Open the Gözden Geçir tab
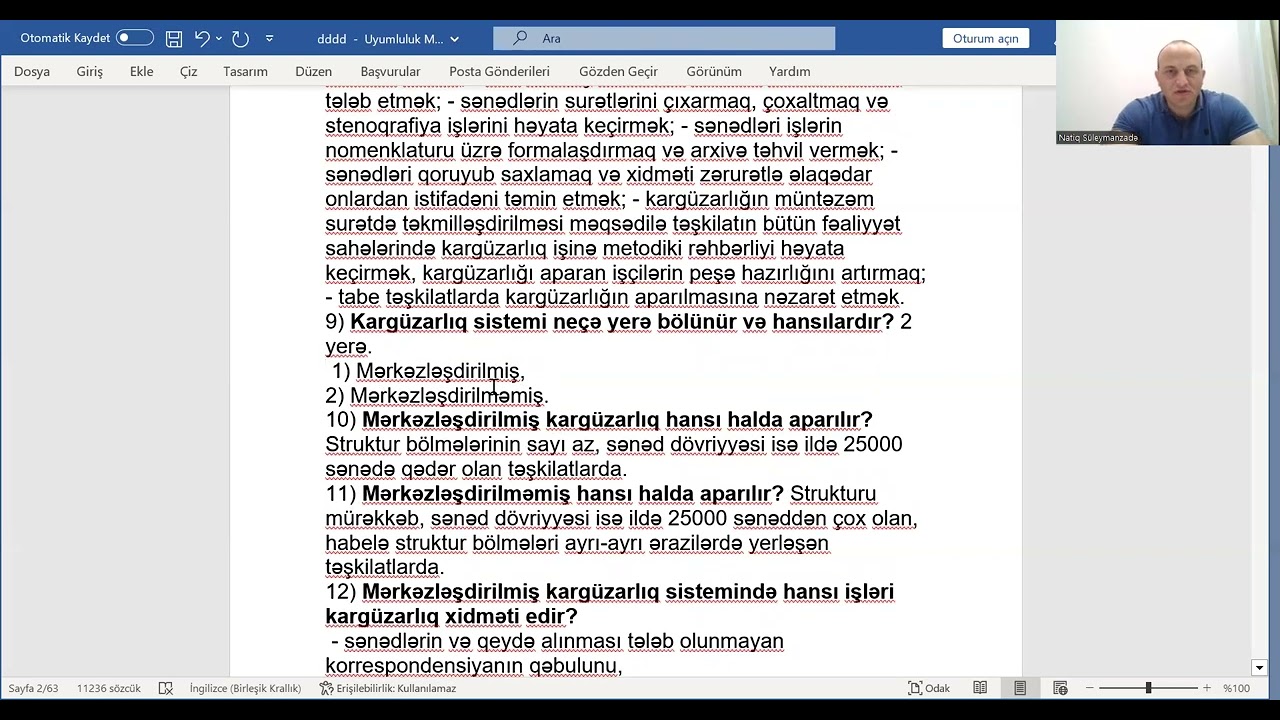 click(x=618, y=71)
